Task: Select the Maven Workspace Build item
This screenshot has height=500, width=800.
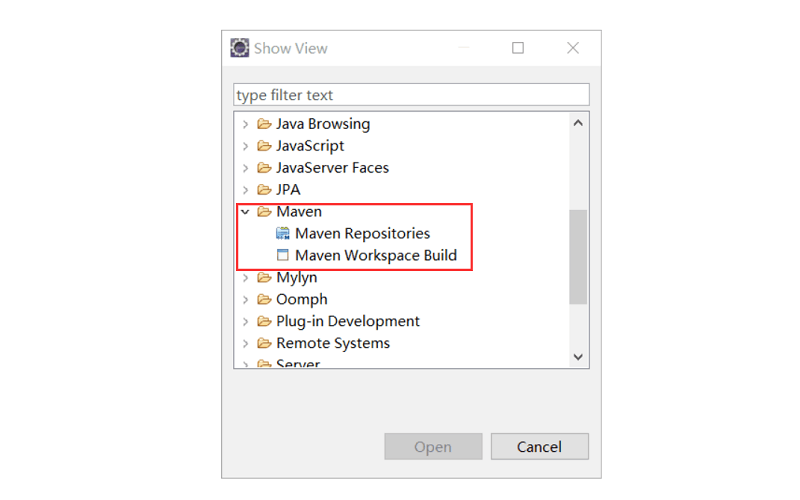Action: (x=375, y=256)
